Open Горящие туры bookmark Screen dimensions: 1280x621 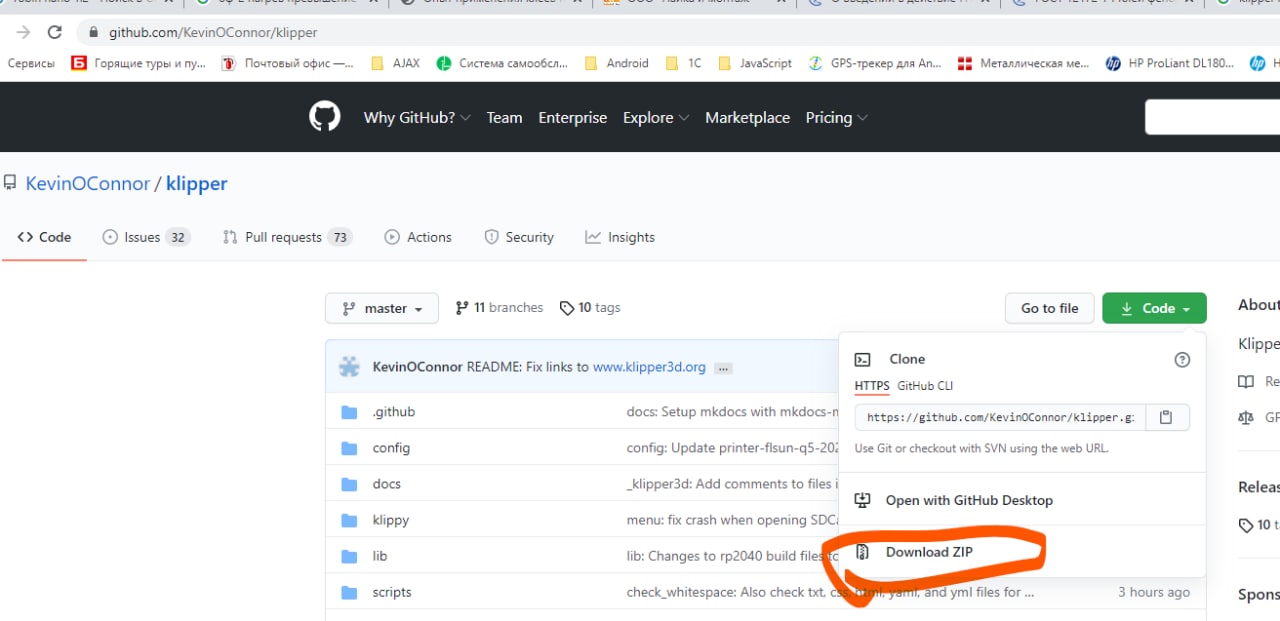[x=138, y=63]
